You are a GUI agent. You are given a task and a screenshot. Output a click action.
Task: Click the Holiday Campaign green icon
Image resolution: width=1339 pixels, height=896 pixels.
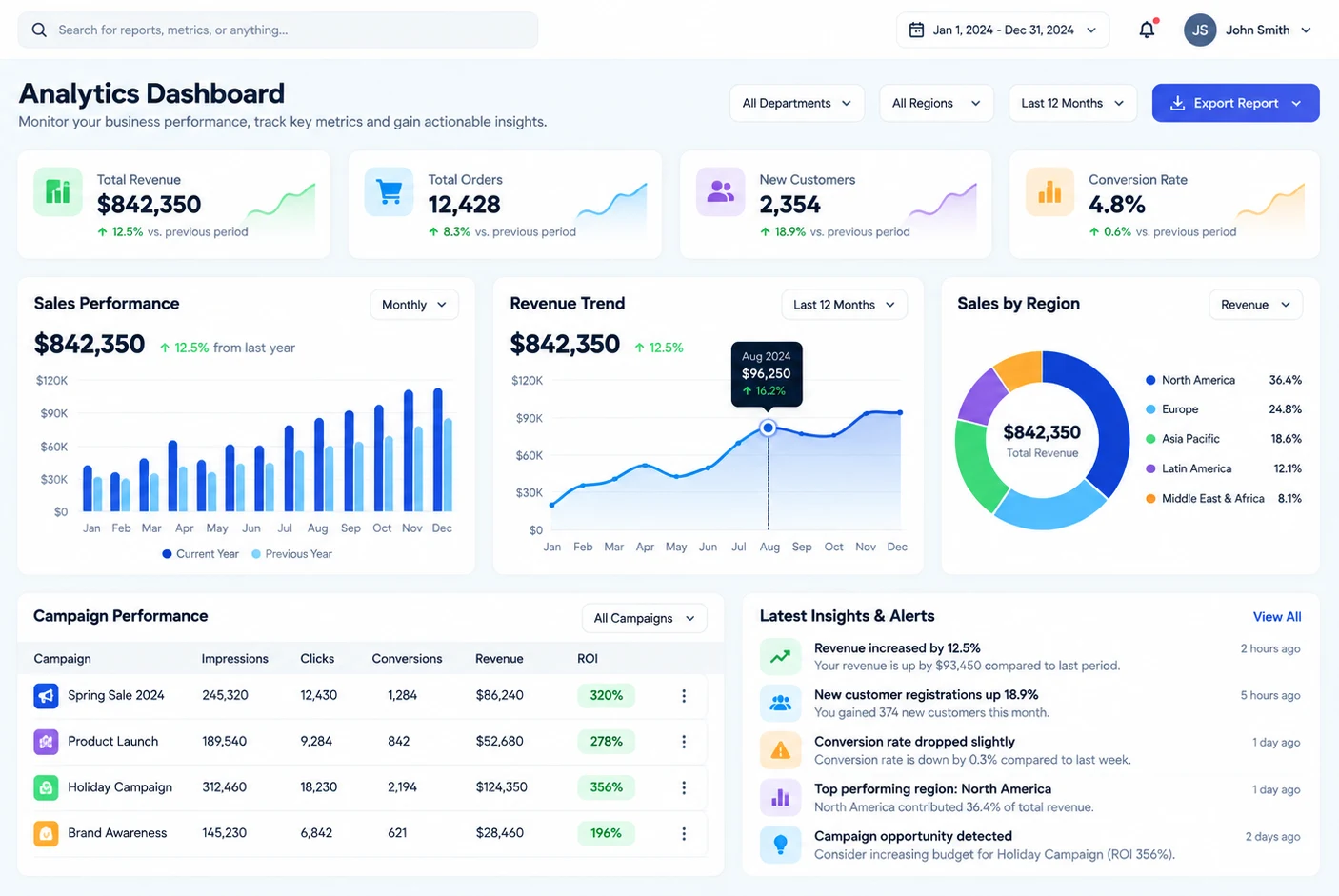[x=46, y=787]
